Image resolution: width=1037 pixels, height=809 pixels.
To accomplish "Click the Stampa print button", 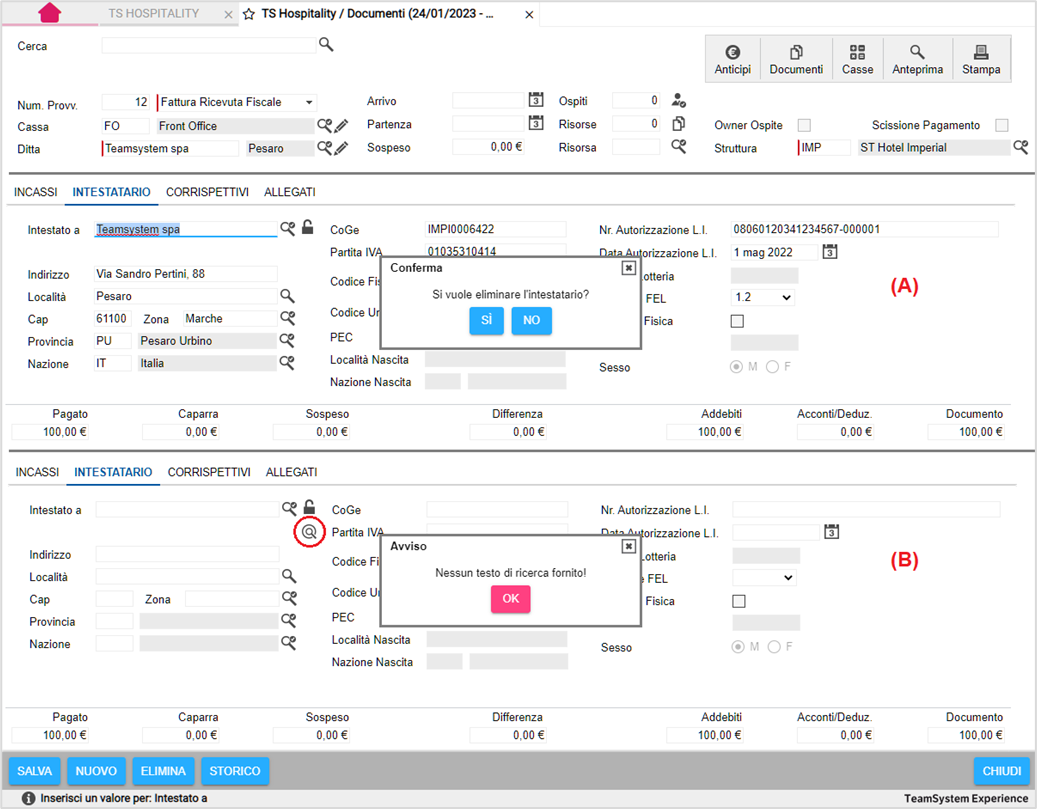I will click(981, 60).
